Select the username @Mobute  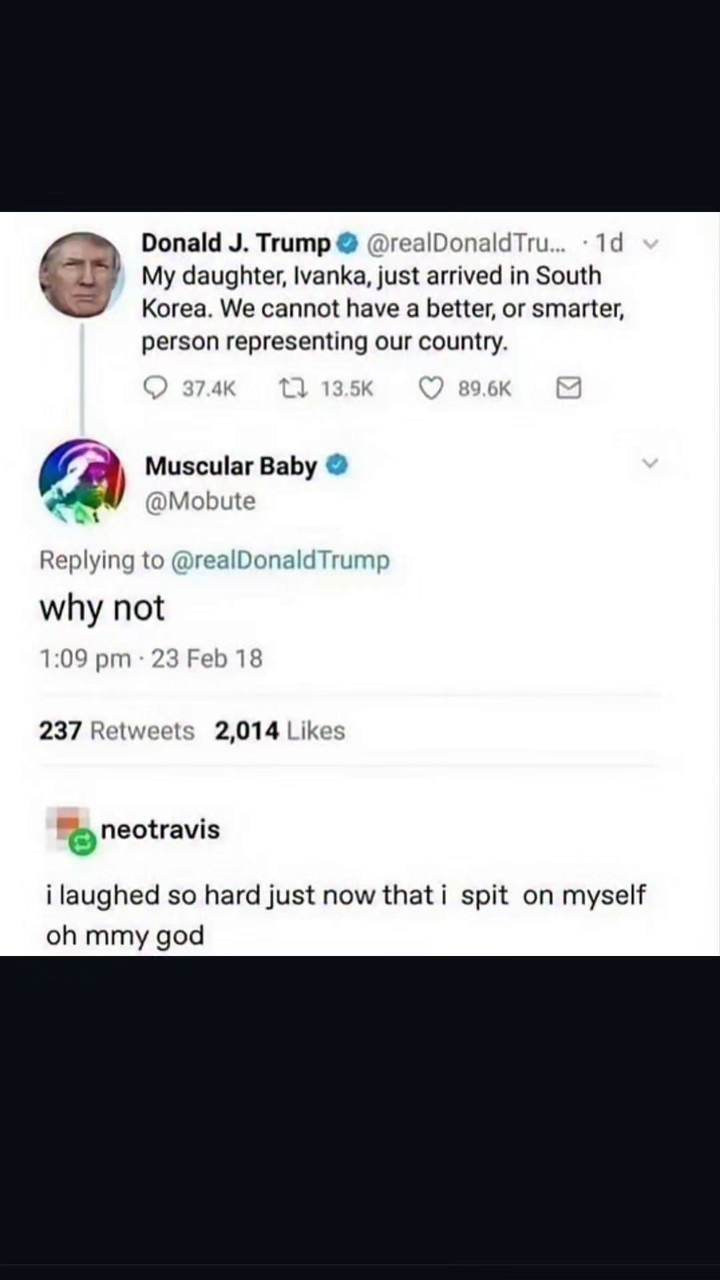[x=200, y=501]
